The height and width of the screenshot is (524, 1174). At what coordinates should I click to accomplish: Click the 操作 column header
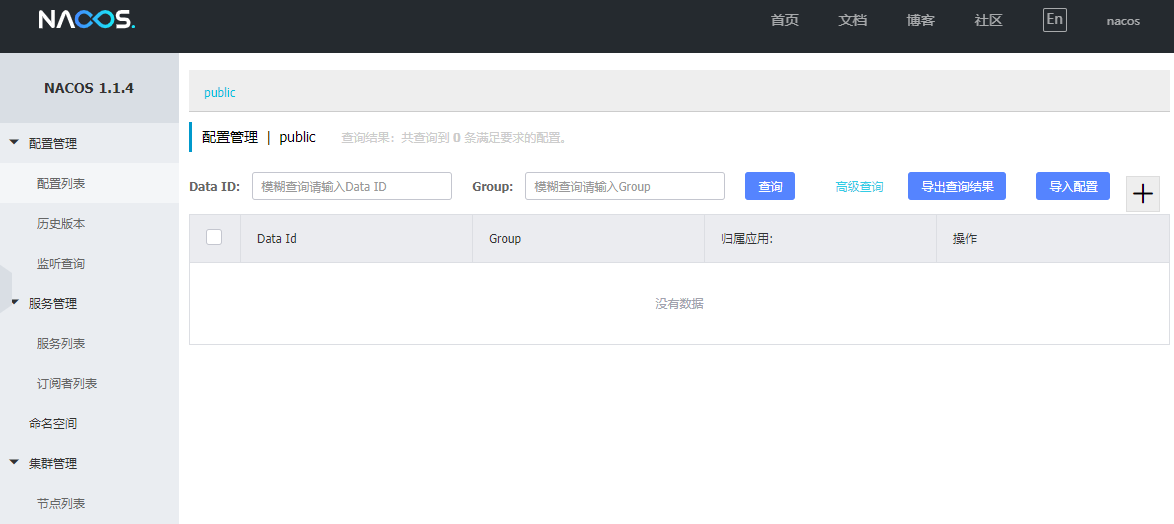(1053, 239)
